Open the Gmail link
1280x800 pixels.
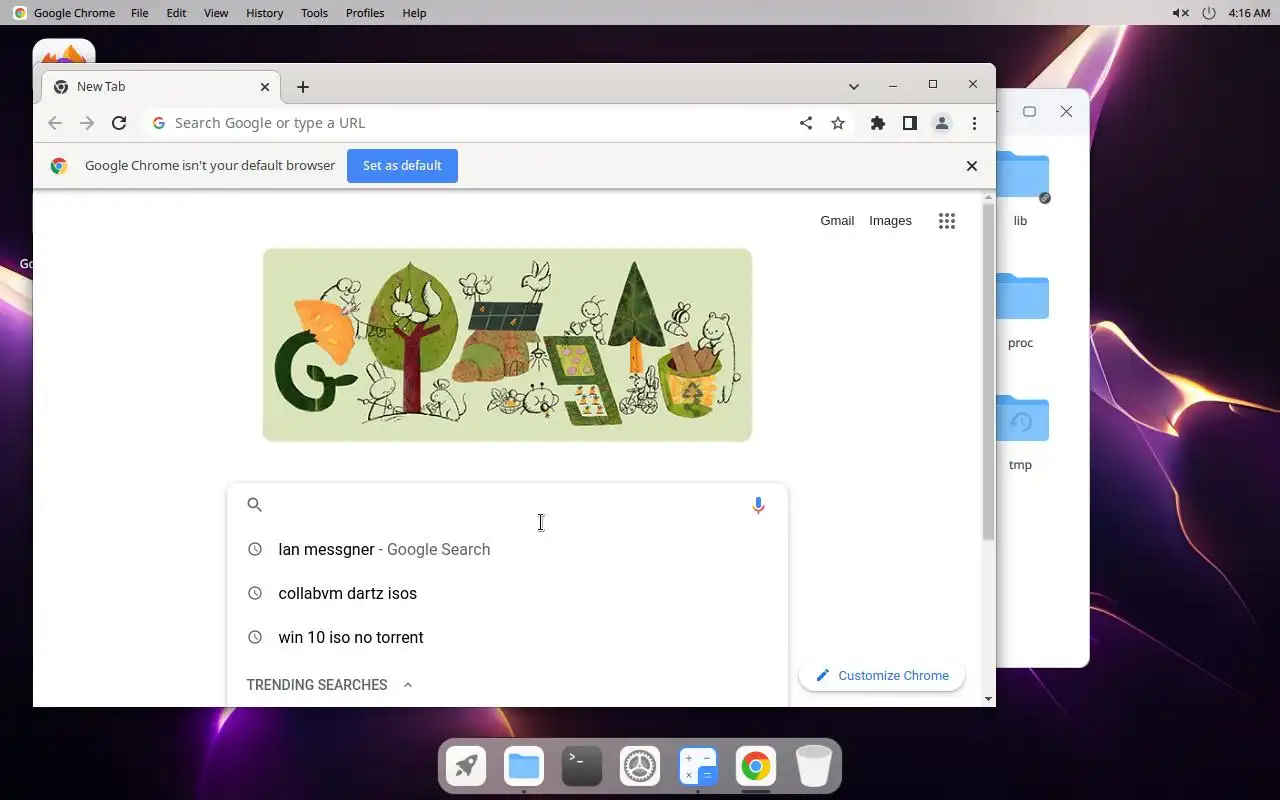(837, 221)
